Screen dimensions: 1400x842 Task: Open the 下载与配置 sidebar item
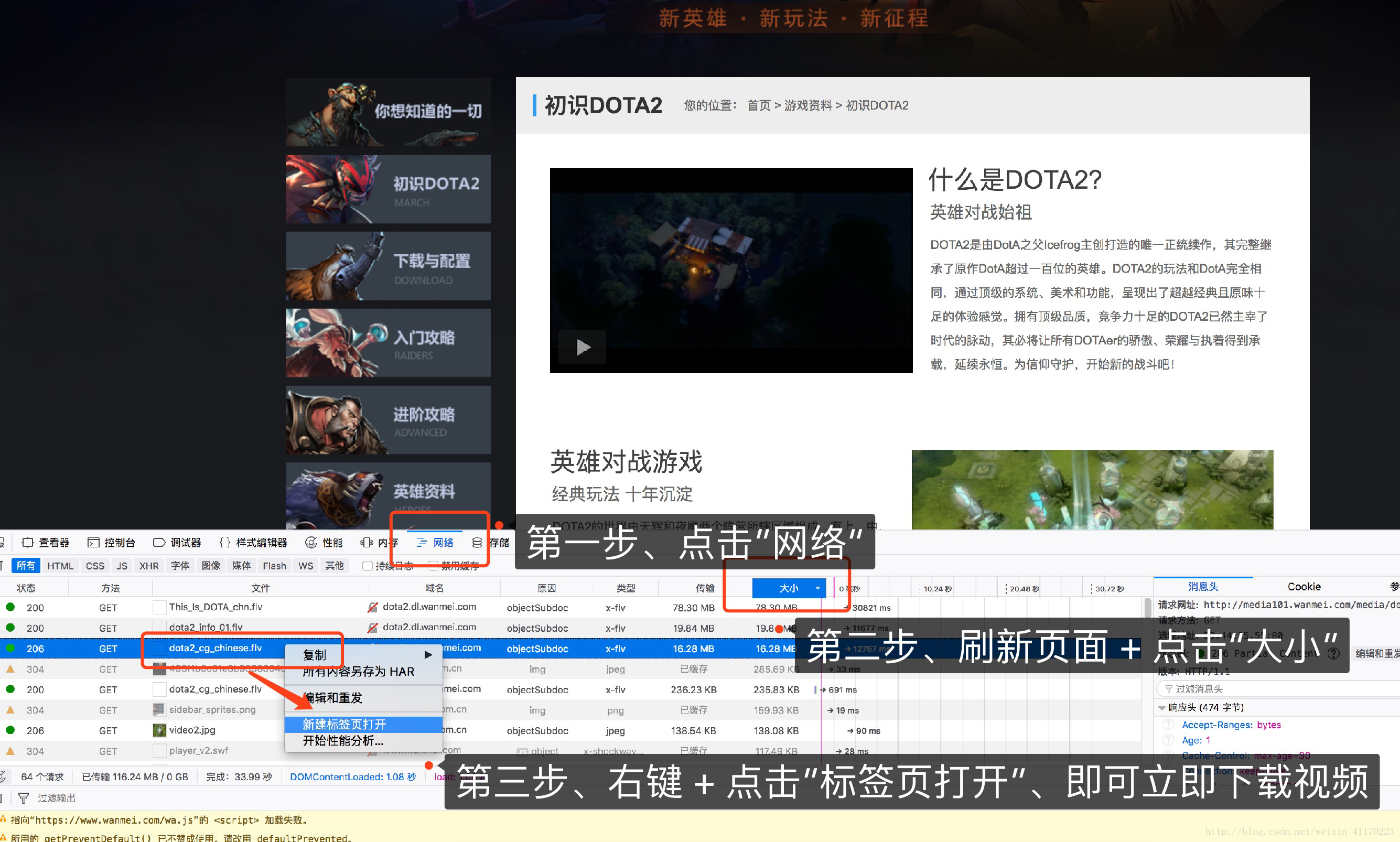tap(389, 265)
